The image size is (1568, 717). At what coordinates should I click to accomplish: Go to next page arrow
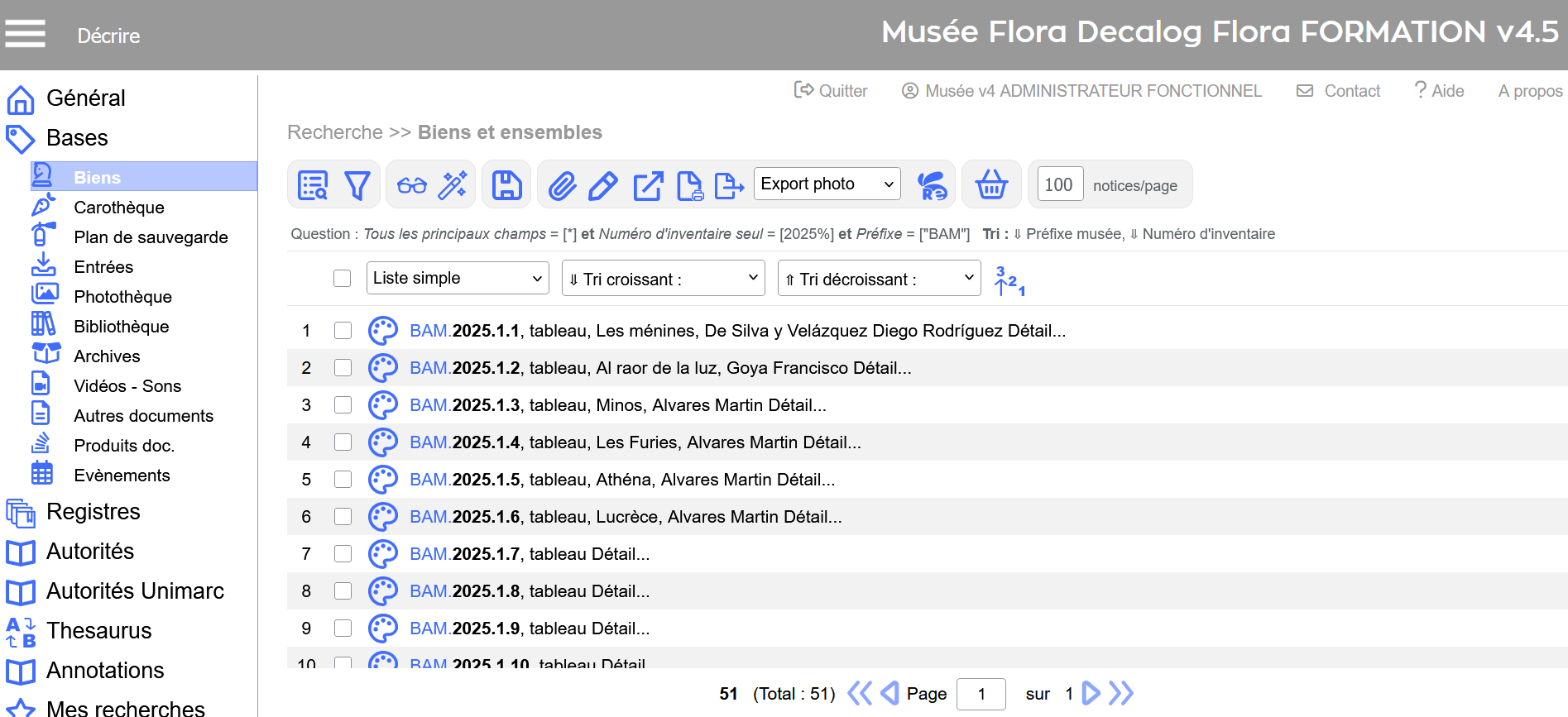pyautogui.click(x=1091, y=693)
